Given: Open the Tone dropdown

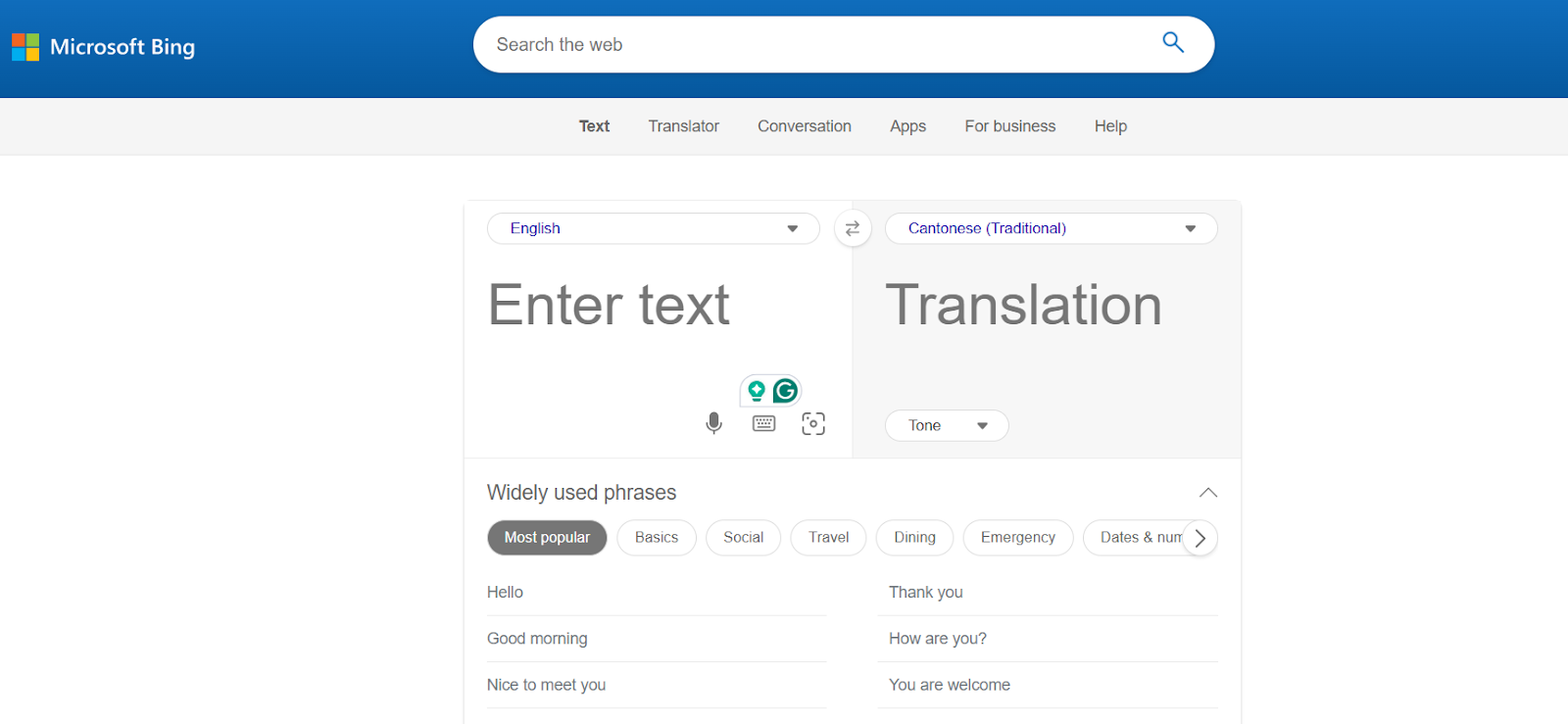Looking at the screenshot, I should (x=947, y=425).
